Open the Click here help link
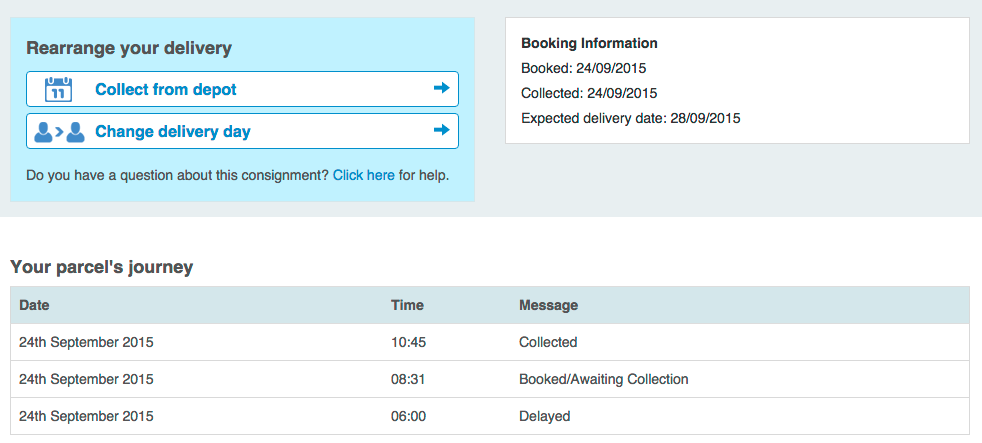This screenshot has height=443, width=982. pos(364,175)
